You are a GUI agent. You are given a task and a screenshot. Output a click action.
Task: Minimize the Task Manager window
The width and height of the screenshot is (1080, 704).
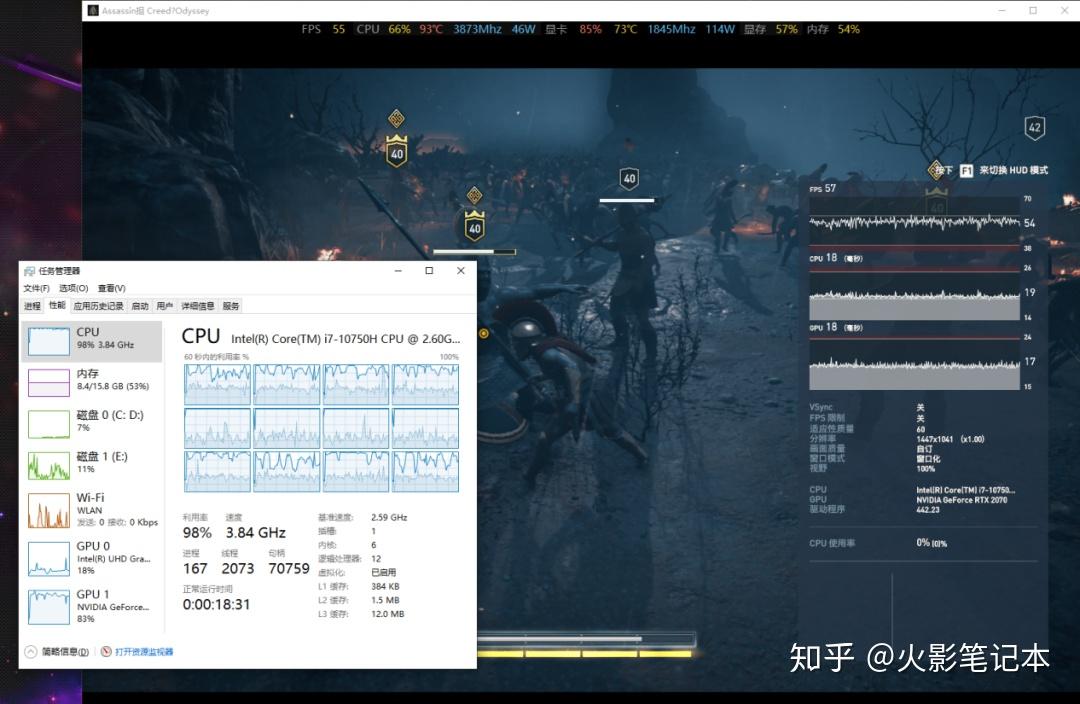point(398,271)
